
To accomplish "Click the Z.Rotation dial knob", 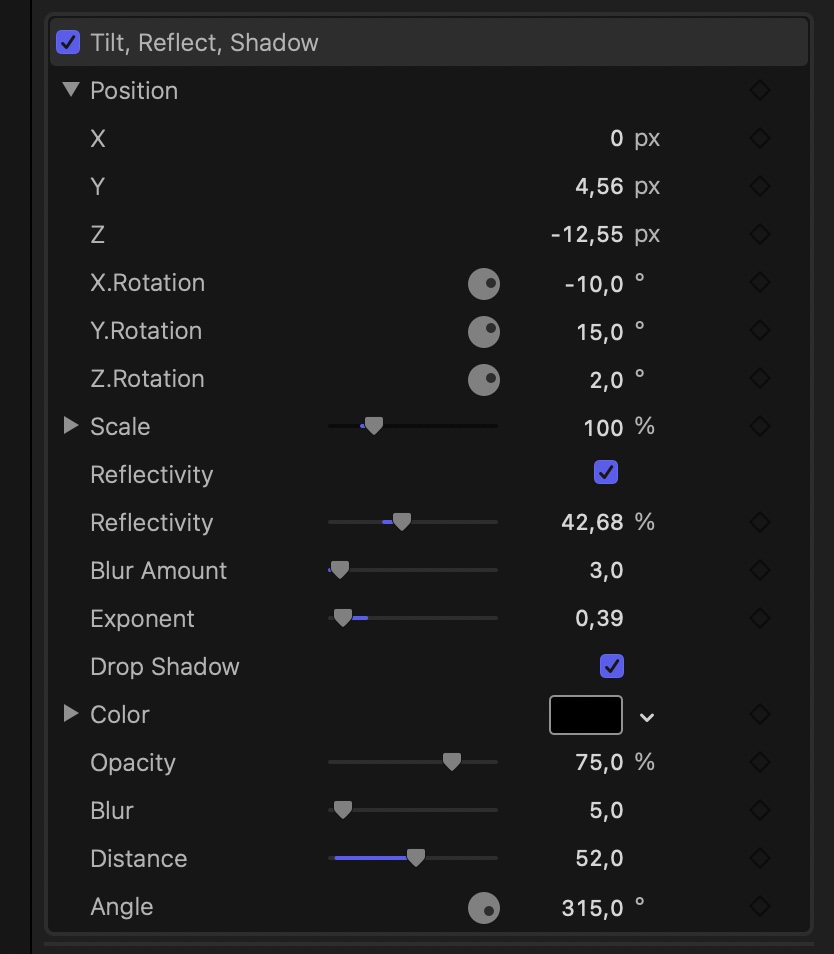I will [x=484, y=380].
